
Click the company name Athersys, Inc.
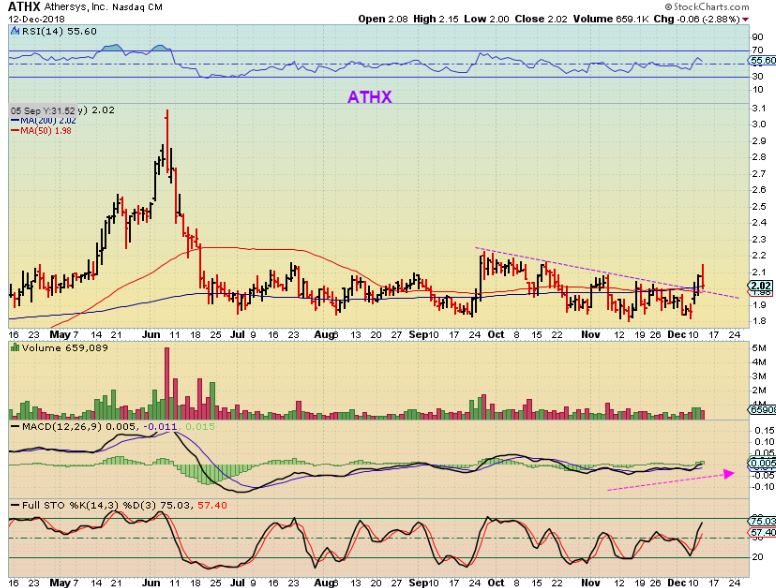click(75, 7)
